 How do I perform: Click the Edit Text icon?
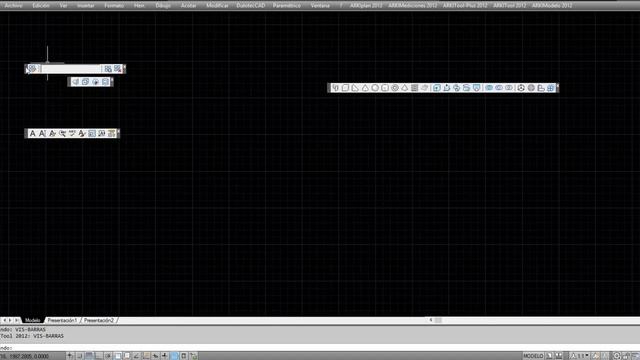[x=52, y=133]
